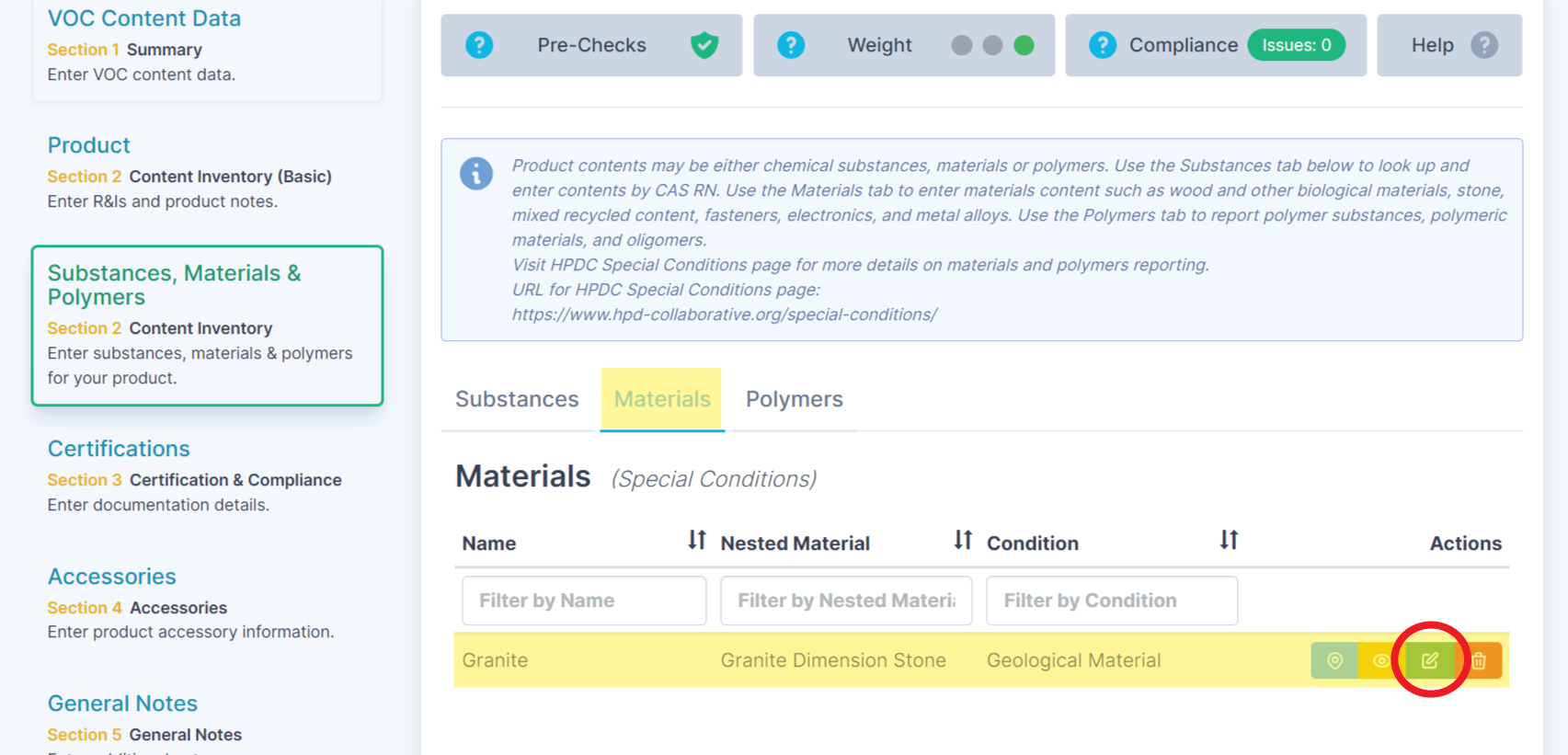Sort by Condition column arrows
This screenshot has height=755, width=1568.
point(1229,541)
